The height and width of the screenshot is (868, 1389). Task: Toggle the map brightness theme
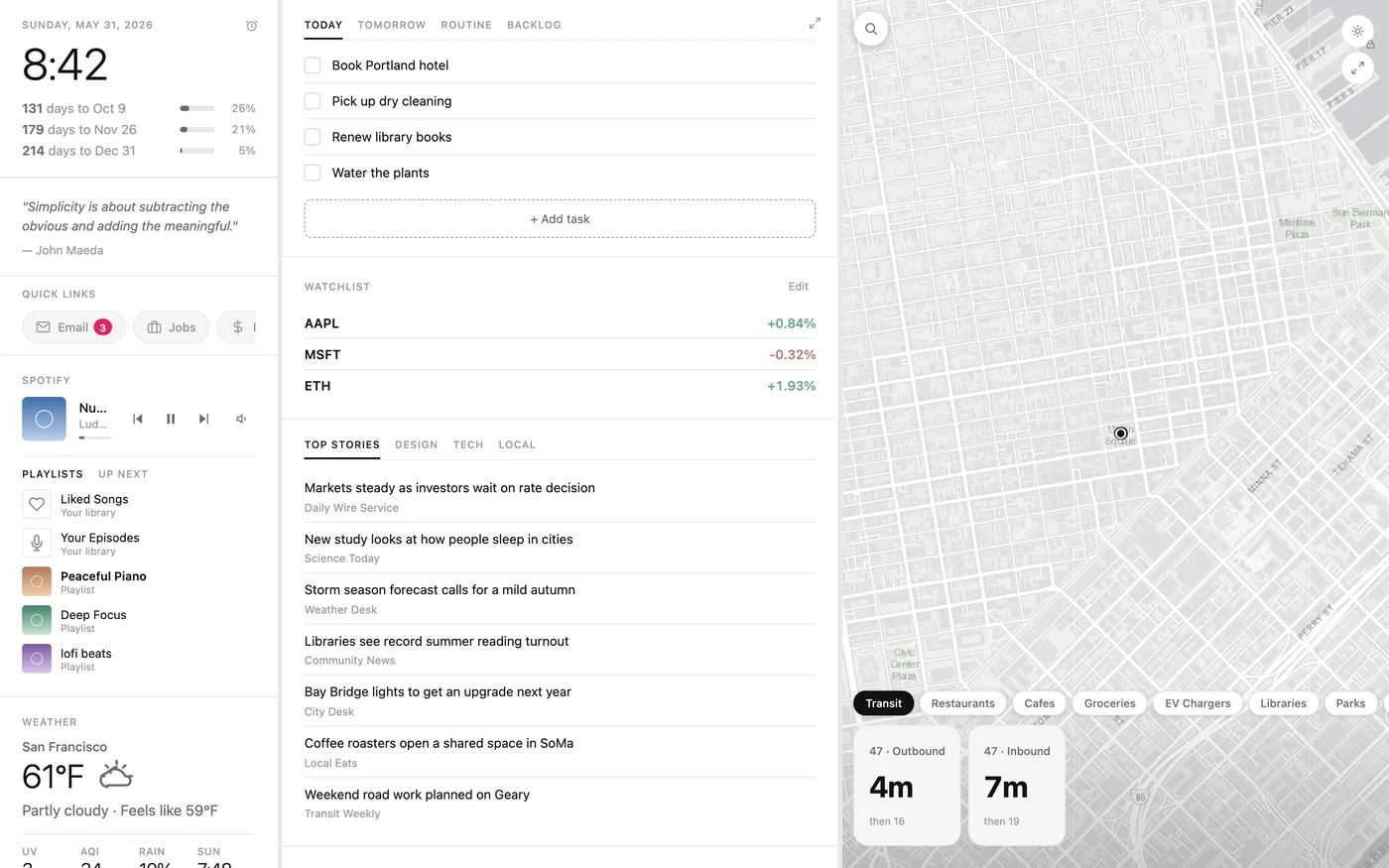pyautogui.click(x=1357, y=32)
